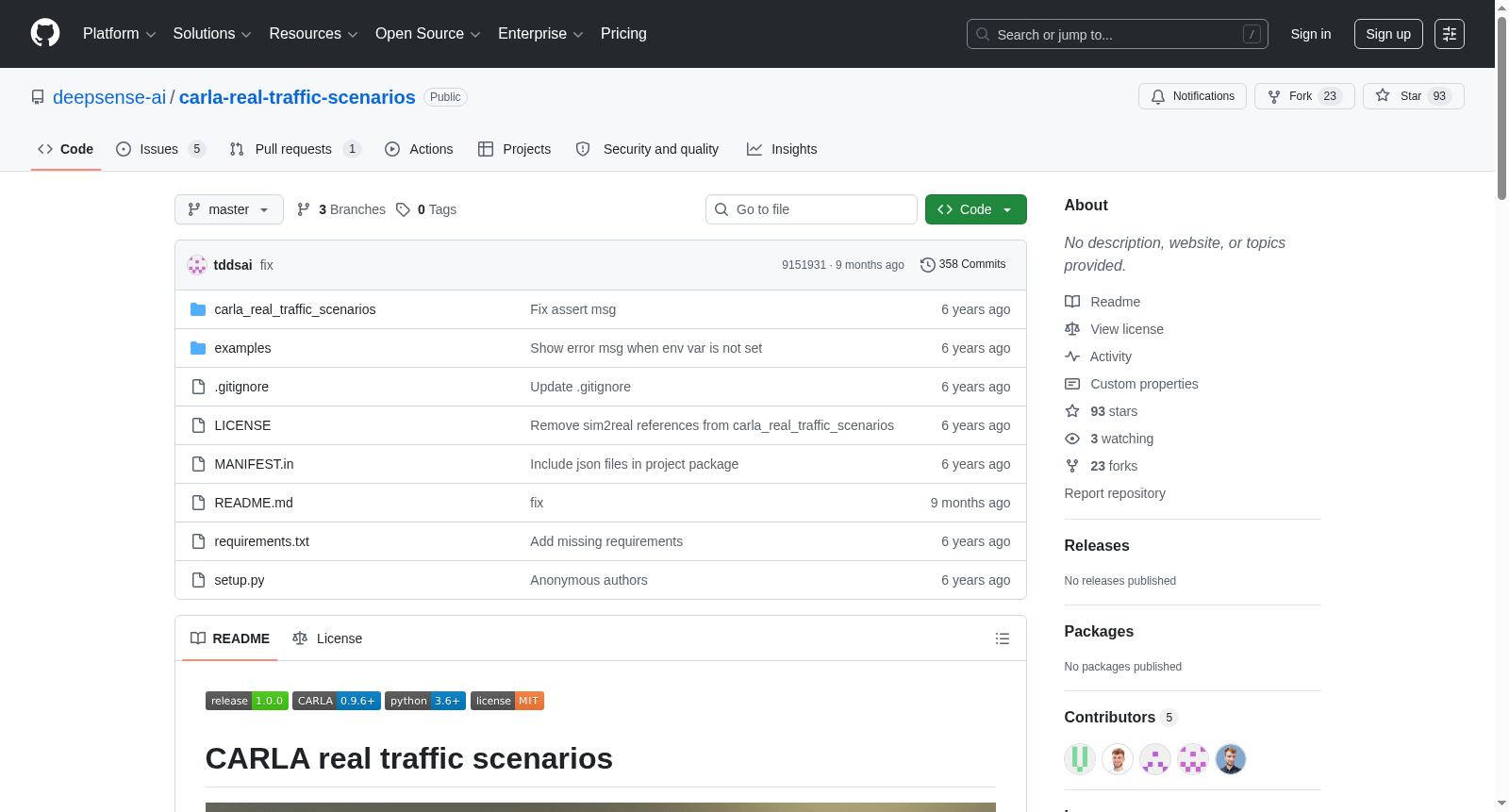Image resolution: width=1509 pixels, height=812 pixels.
Task: Open the stars icon beside 93 stars
Action: (x=1072, y=411)
